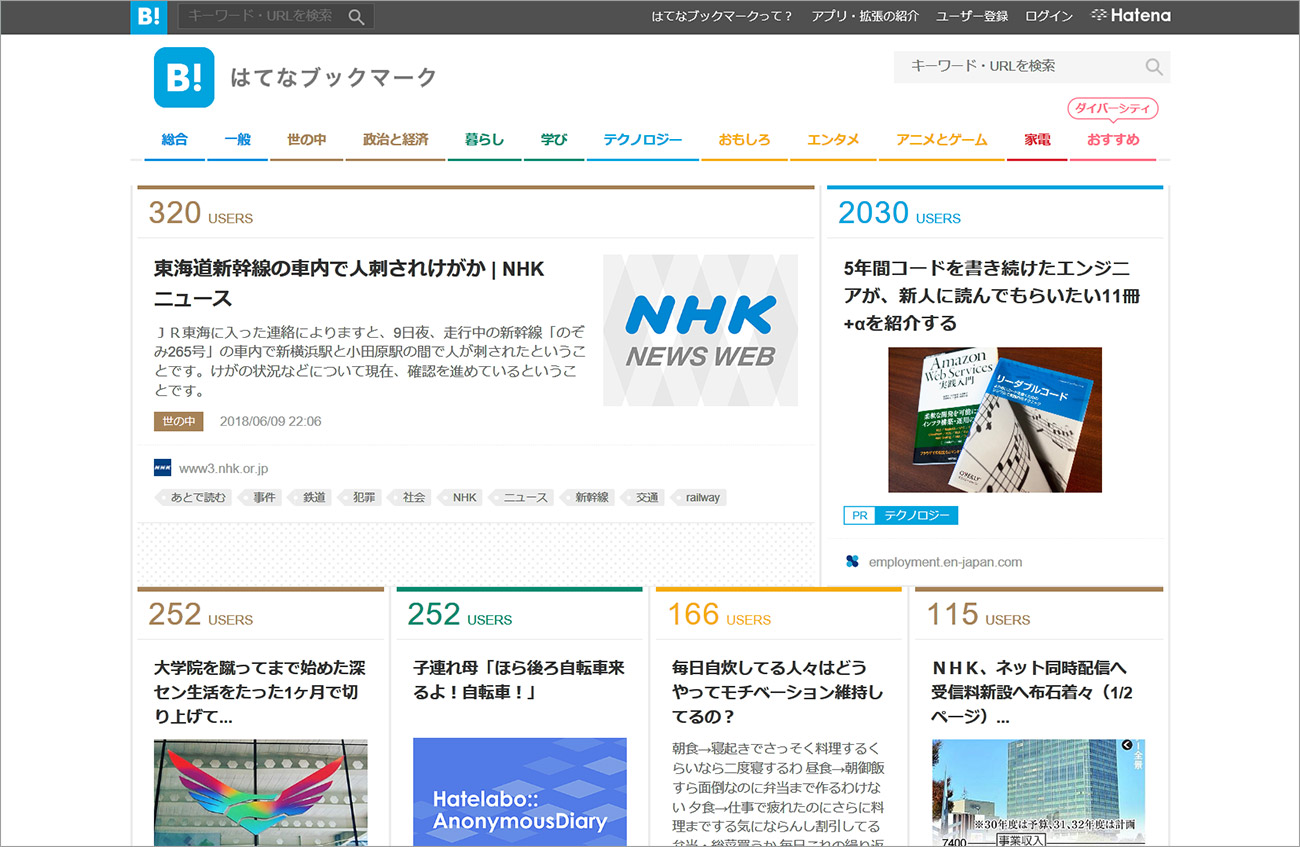This screenshot has height=847, width=1300.
Task: Open the article 5年間コードを書き続けたエンジニア
Action: [x=992, y=296]
